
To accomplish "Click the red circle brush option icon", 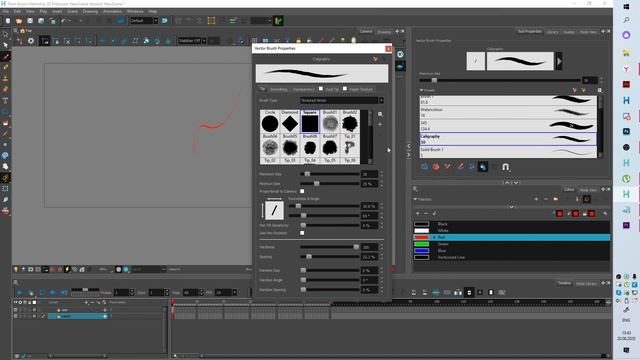I will [x=436, y=167].
